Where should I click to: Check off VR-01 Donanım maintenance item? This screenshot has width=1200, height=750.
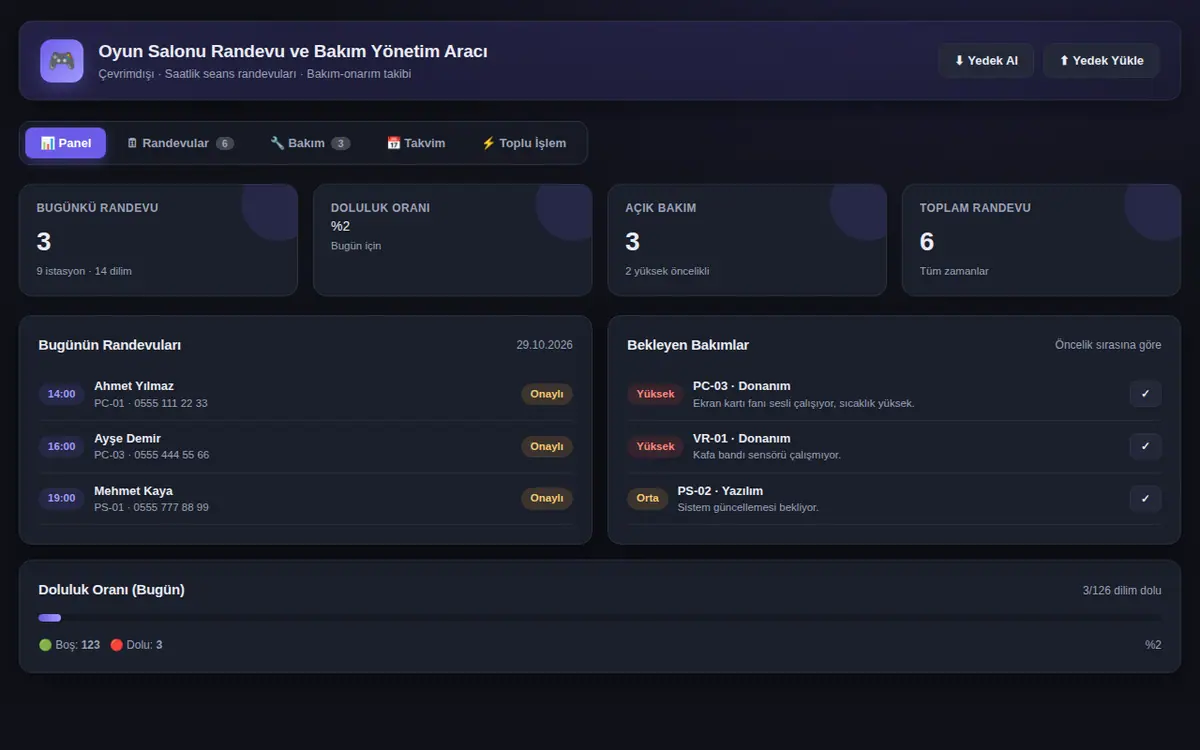(1145, 446)
